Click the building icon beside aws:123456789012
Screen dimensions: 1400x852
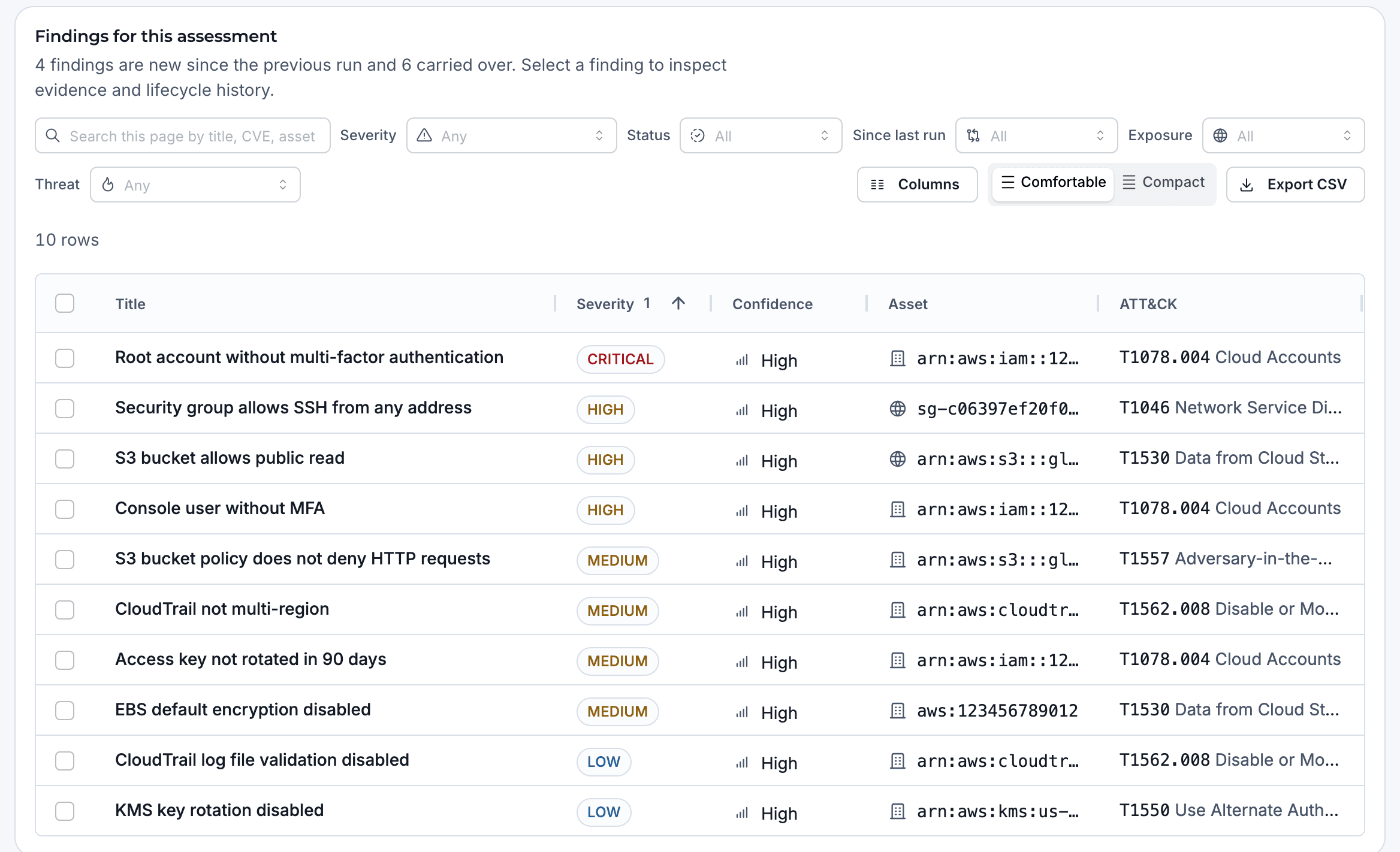click(897, 711)
